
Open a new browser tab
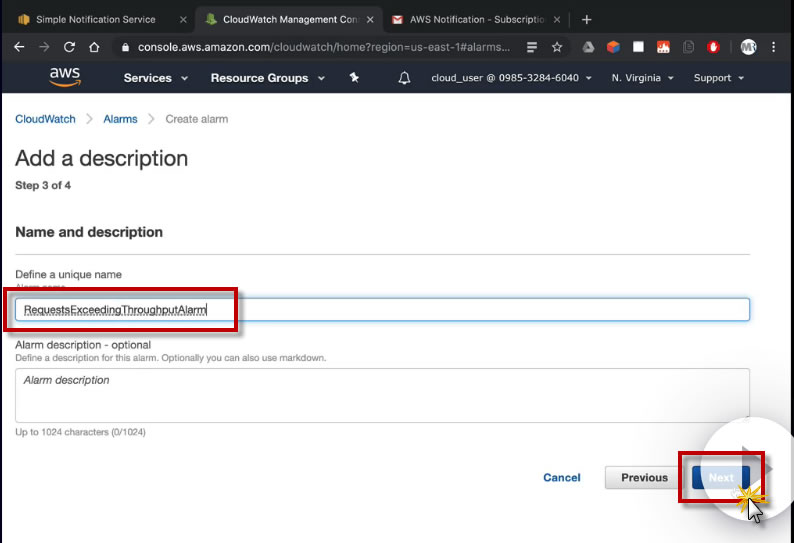coord(587,19)
